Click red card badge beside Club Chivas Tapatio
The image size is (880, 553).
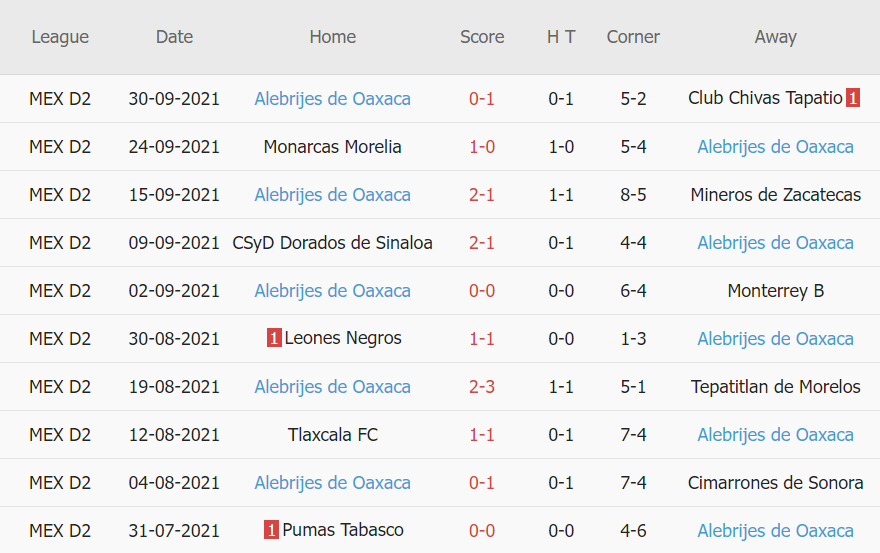(853, 98)
